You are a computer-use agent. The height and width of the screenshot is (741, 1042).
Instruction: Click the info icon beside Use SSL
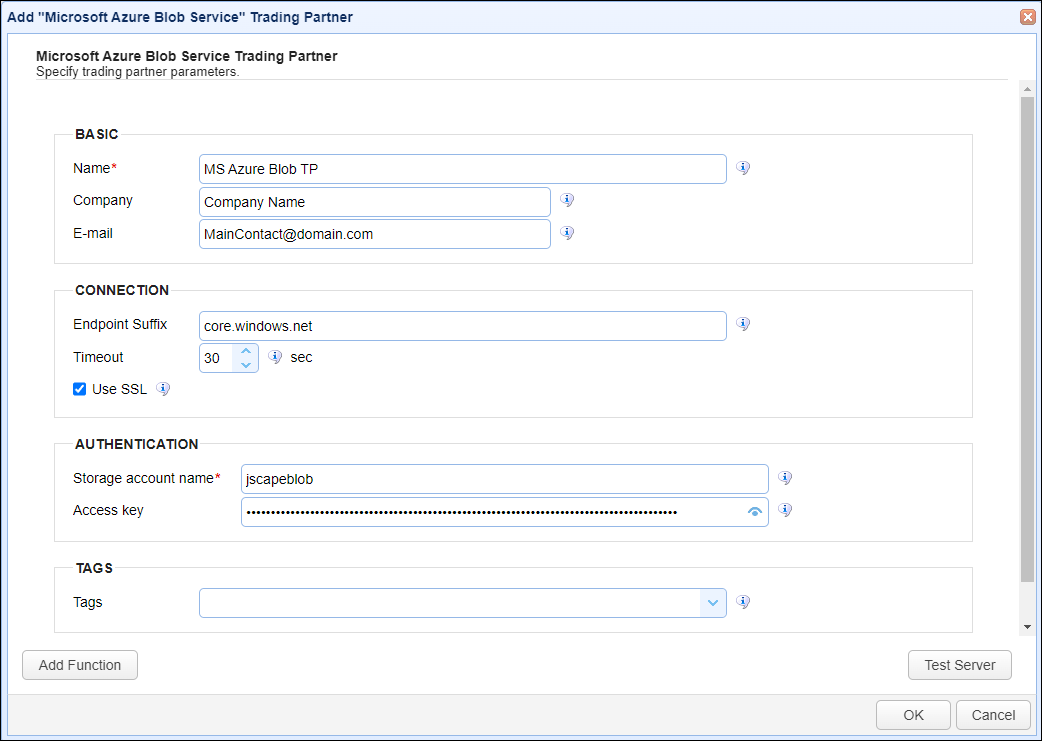163,389
